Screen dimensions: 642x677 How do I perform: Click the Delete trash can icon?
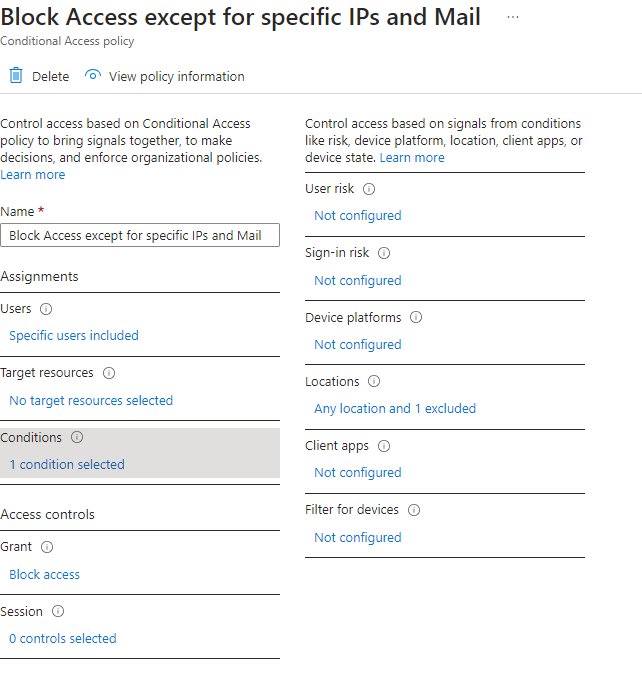tap(16, 76)
